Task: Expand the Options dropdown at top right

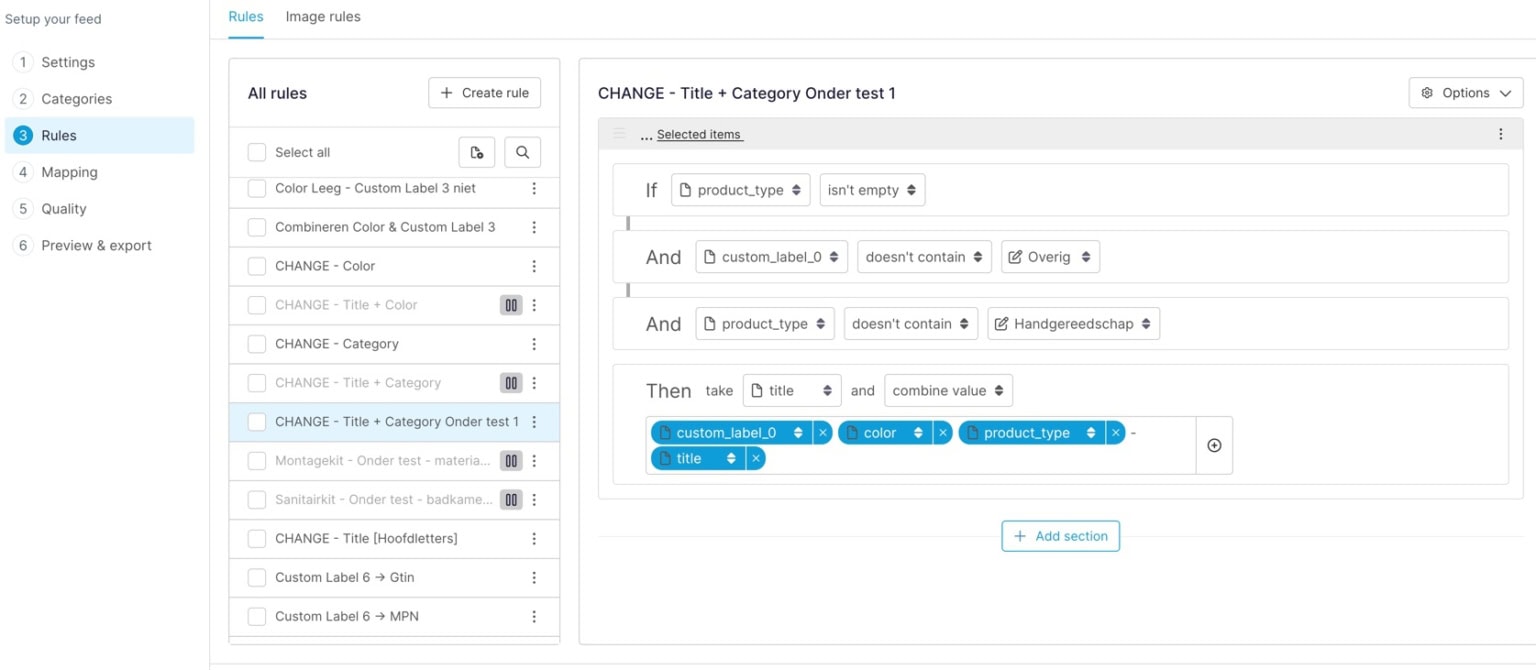Action: click(x=1465, y=92)
